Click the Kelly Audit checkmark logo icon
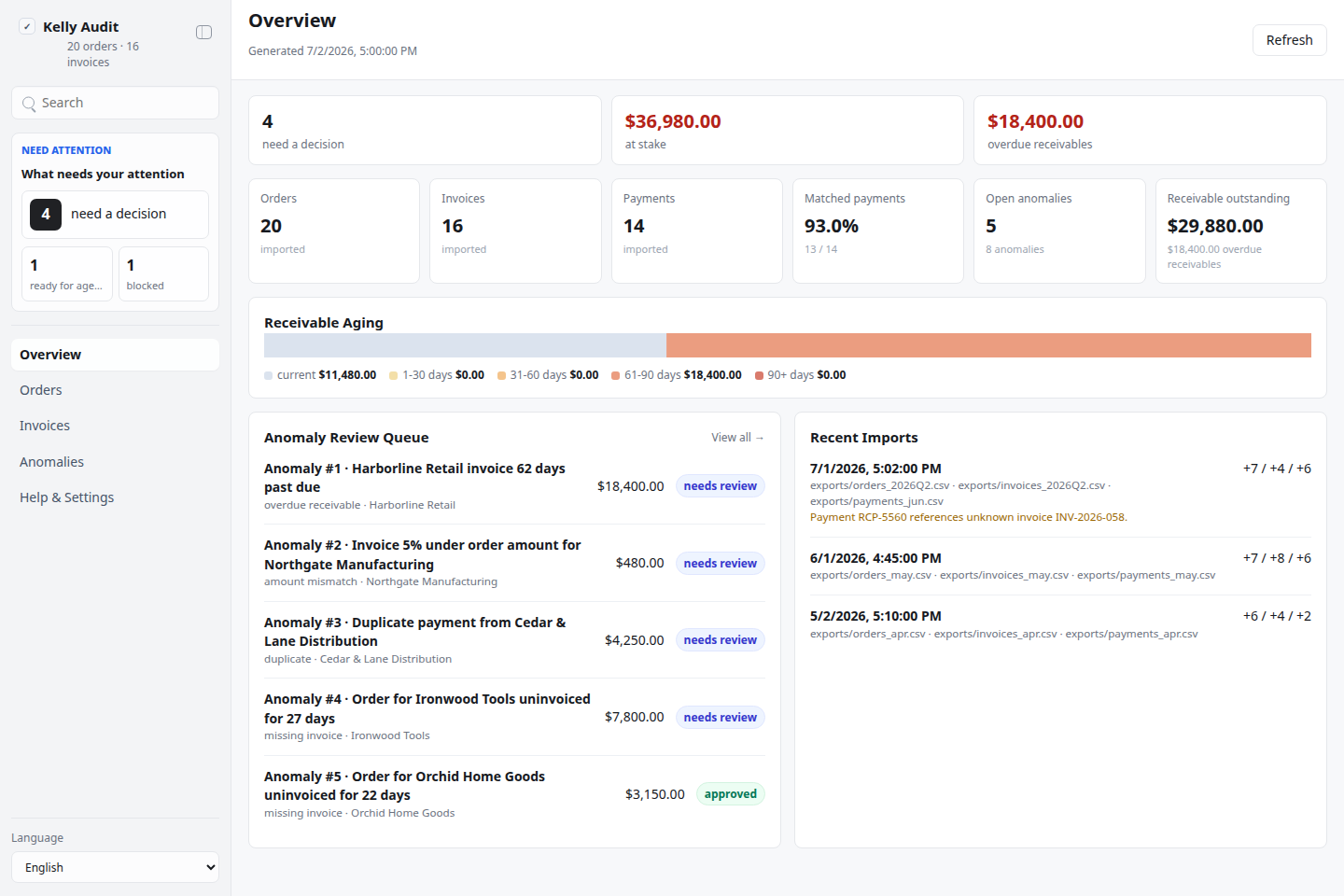This screenshot has width=1344, height=896. pos(27,27)
